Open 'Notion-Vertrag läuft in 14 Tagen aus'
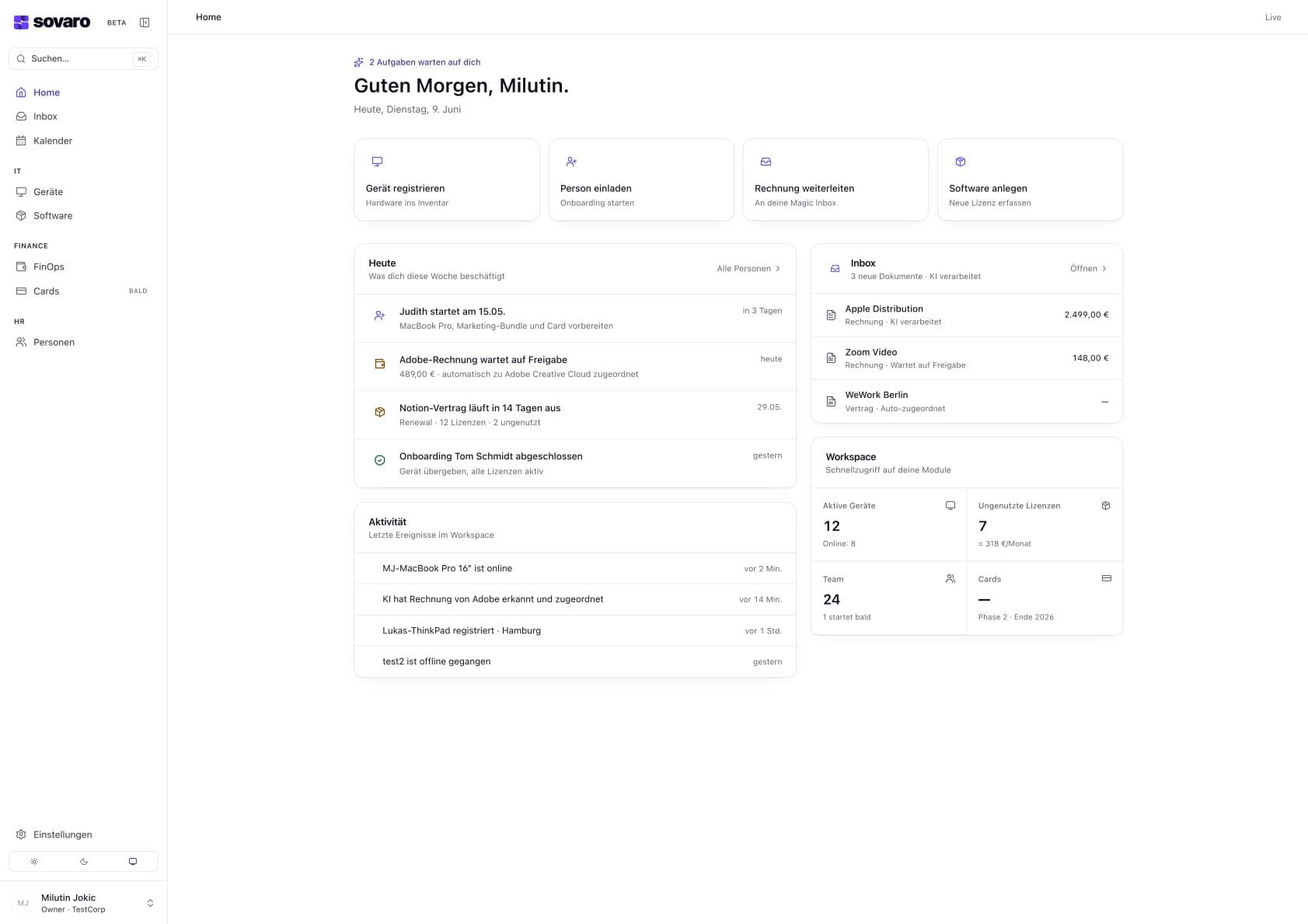 pos(575,415)
